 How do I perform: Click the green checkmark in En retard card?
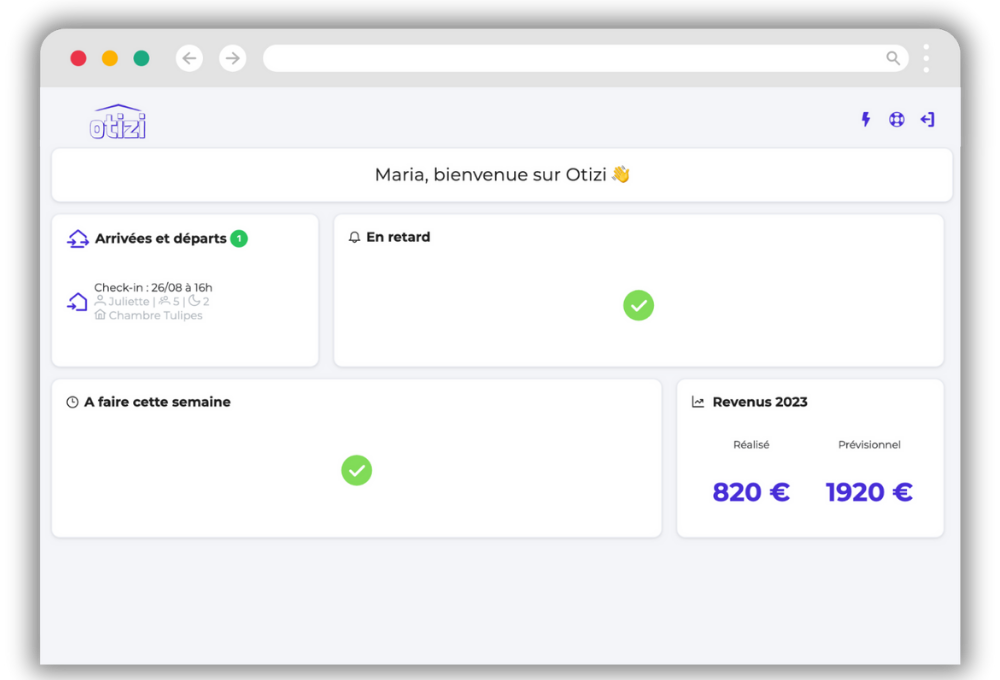(x=638, y=306)
